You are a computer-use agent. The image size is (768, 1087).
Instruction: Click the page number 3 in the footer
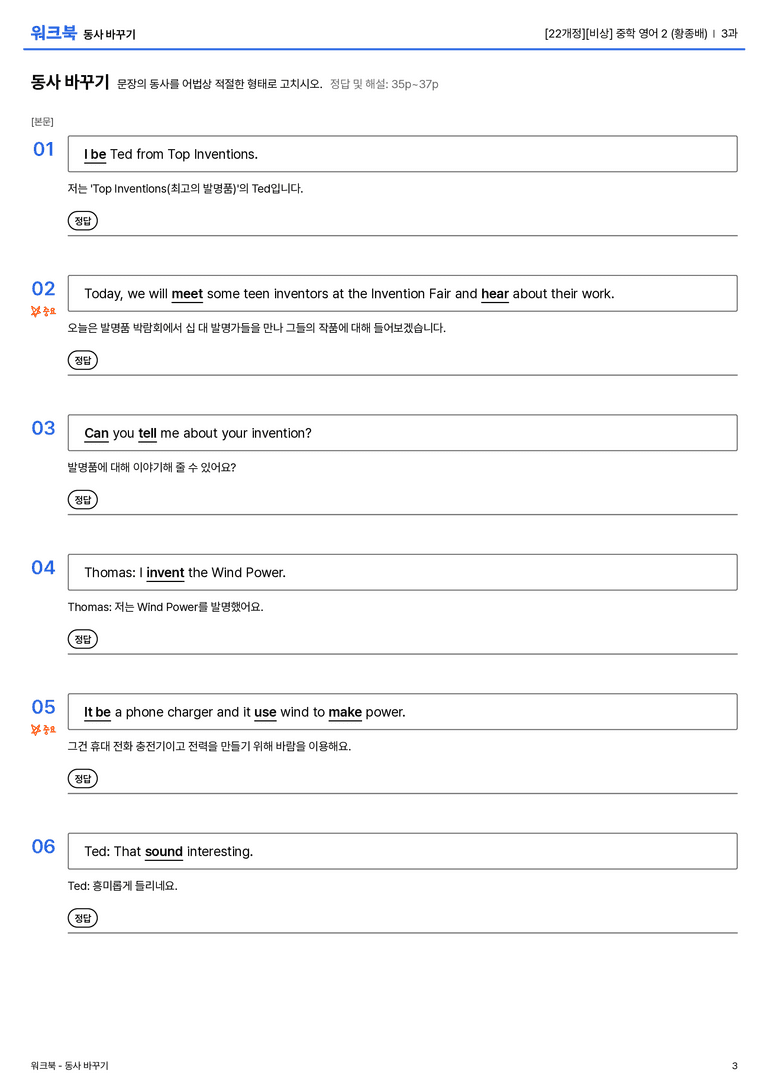coord(735,1066)
